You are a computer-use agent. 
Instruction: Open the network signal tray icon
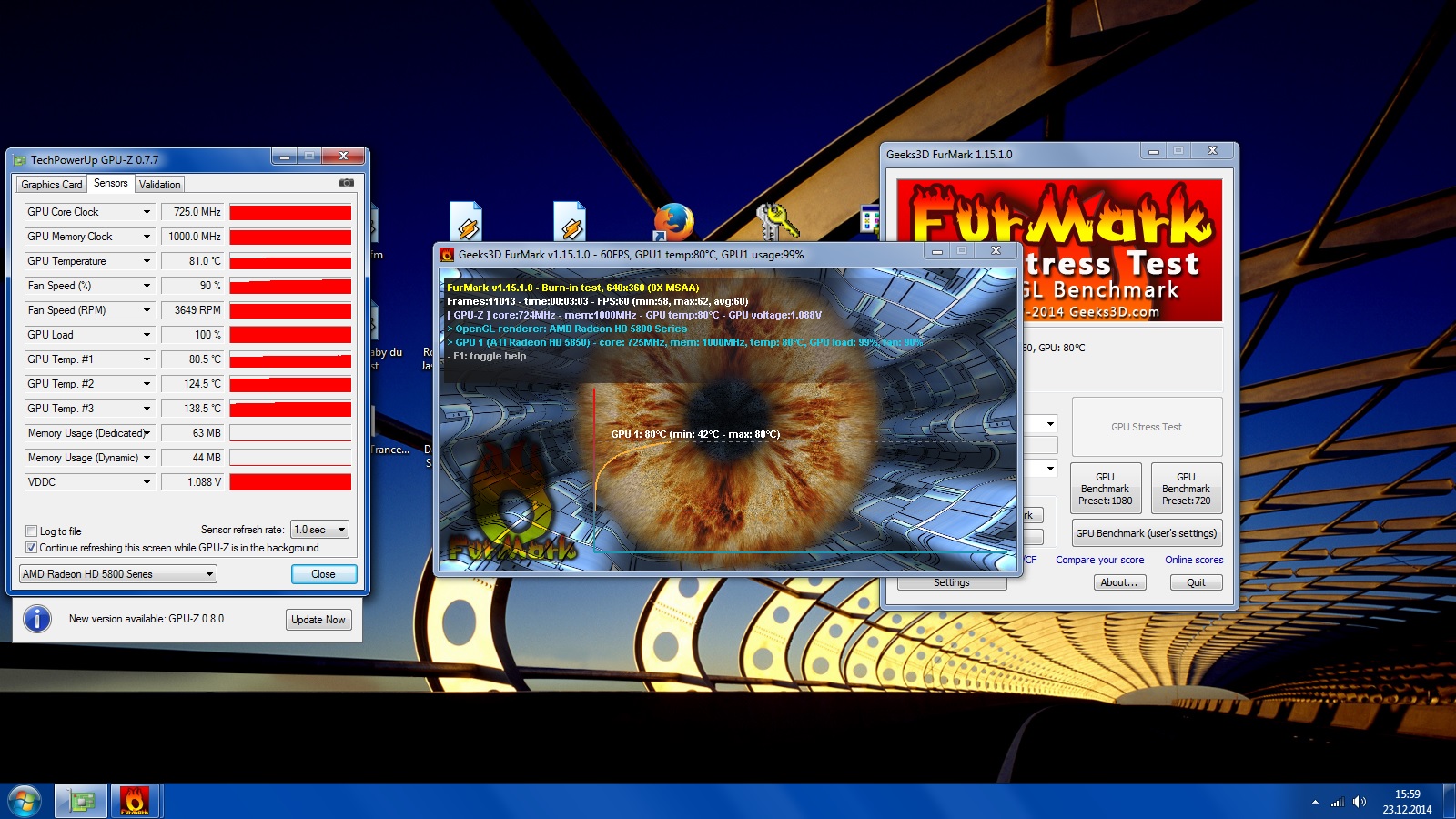1337,802
